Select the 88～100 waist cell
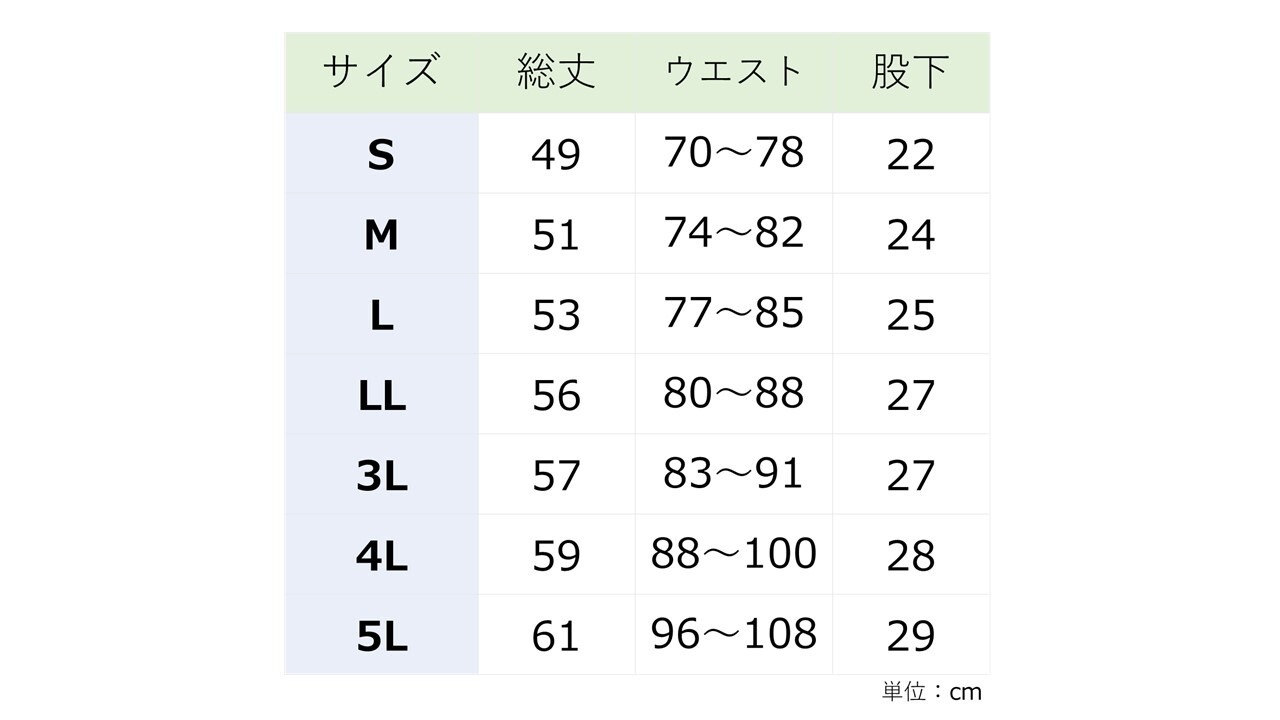Image resolution: width=1280 pixels, height=720 pixels. point(734,554)
